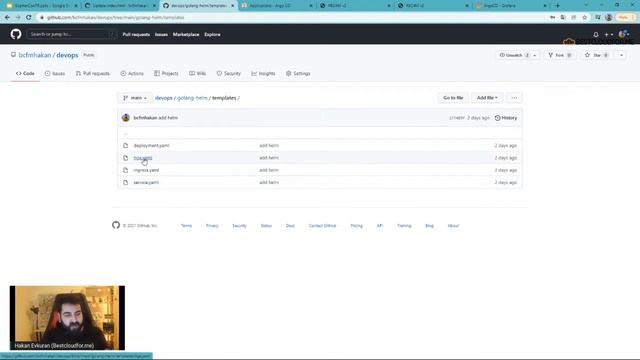This screenshot has width=640, height=360.
Task: Click the Terms footer link
Action: coord(186,226)
